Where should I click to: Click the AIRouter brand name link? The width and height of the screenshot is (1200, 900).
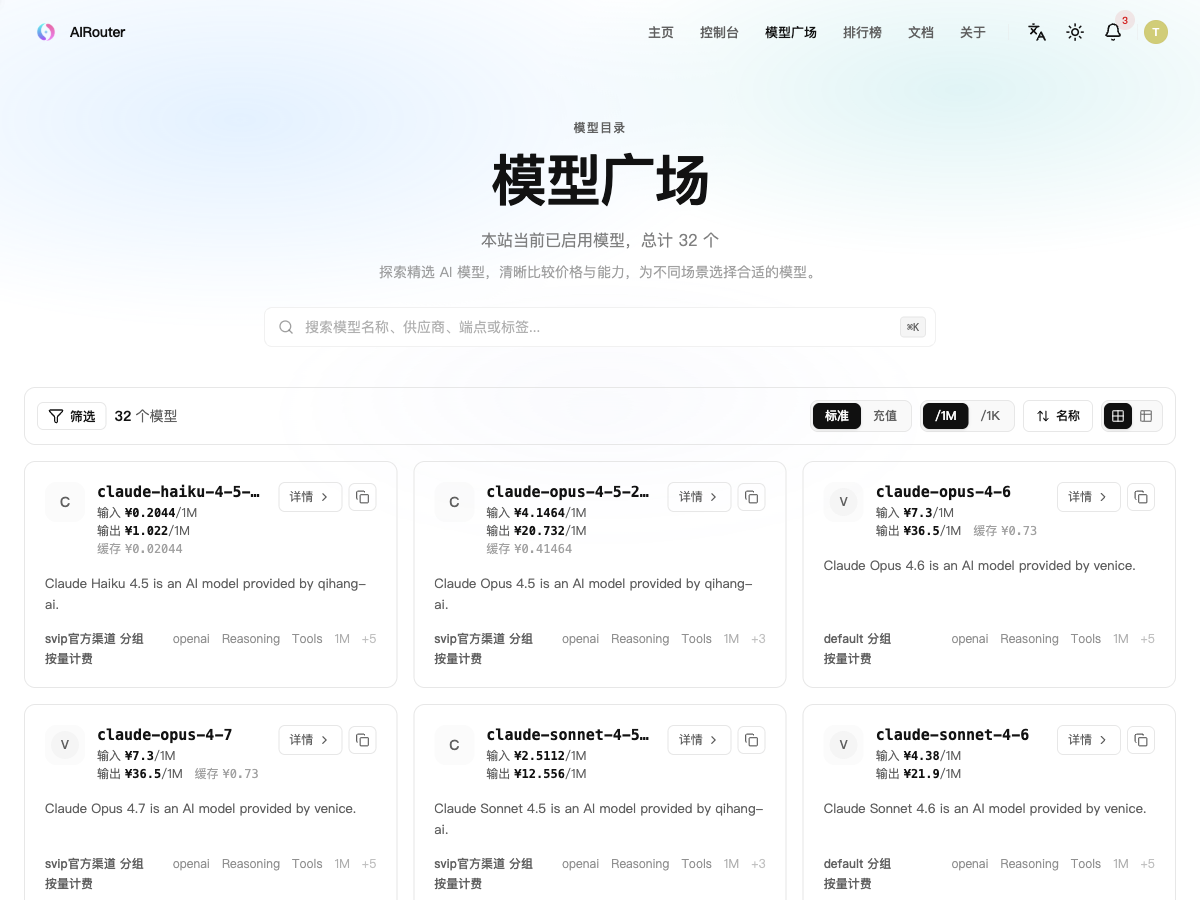tap(97, 32)
